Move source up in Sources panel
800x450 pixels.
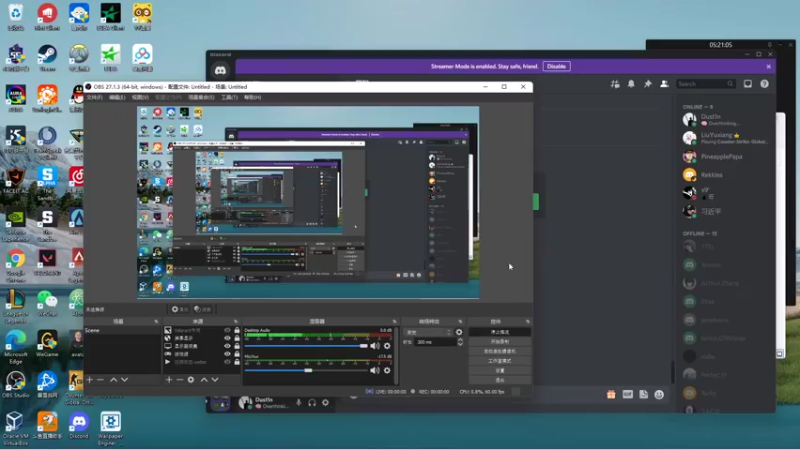click(204, 380)
